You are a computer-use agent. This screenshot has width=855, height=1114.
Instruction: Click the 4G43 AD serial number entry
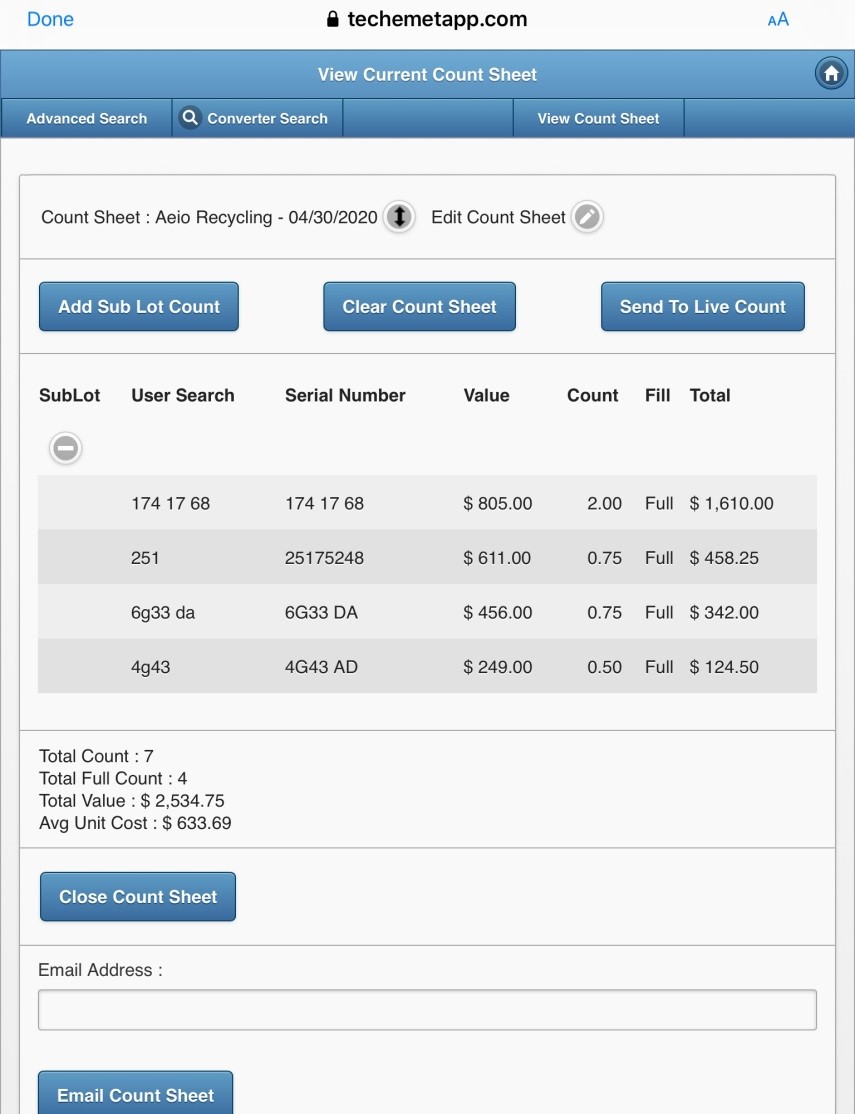click(x=321, y=667)
